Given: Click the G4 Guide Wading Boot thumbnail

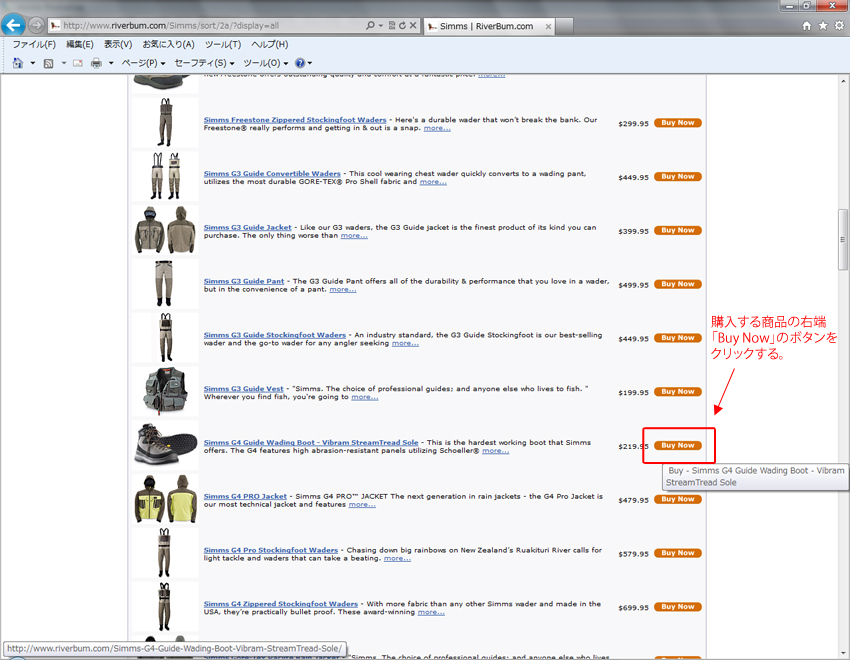Looking at the screenshot, I should tap(165, 445).
